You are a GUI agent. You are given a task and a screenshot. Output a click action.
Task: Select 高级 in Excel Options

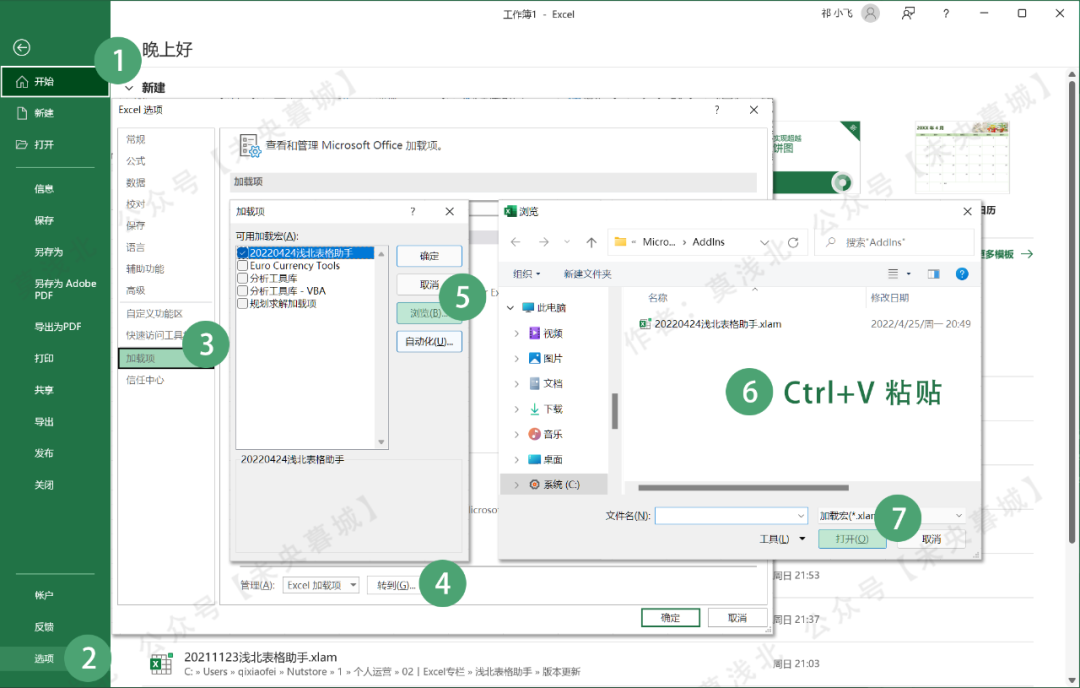click(x=136, y=290)
